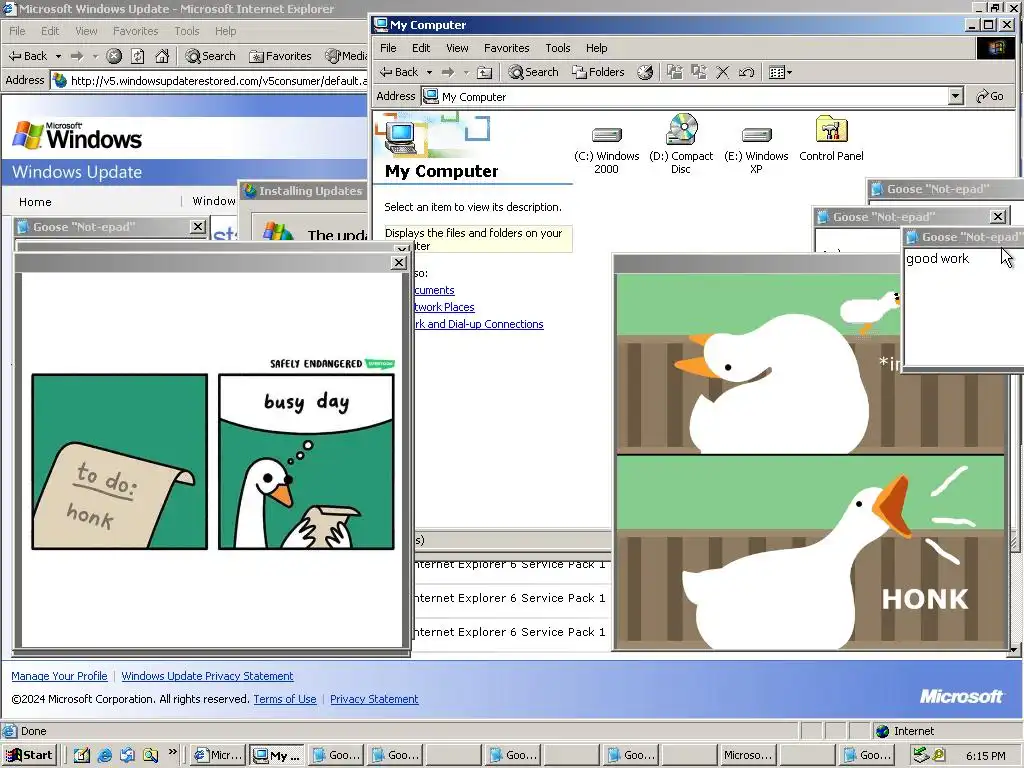Image resolution: width=1024 pixels, height=768 pixels.
Task: Expand the quick launch overflow chevron
Action: [172, 752]
